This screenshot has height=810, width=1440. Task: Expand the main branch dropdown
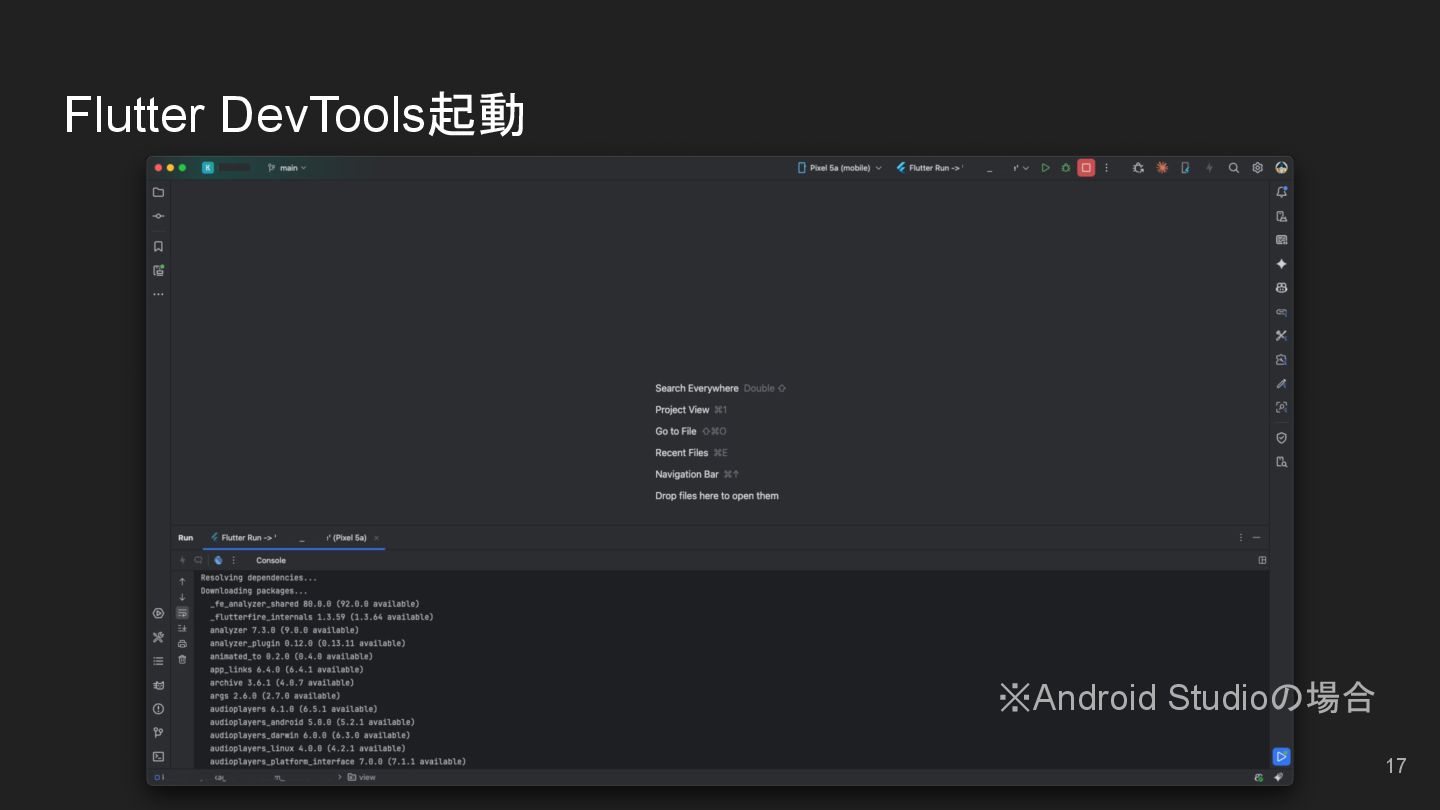point(288,168)
